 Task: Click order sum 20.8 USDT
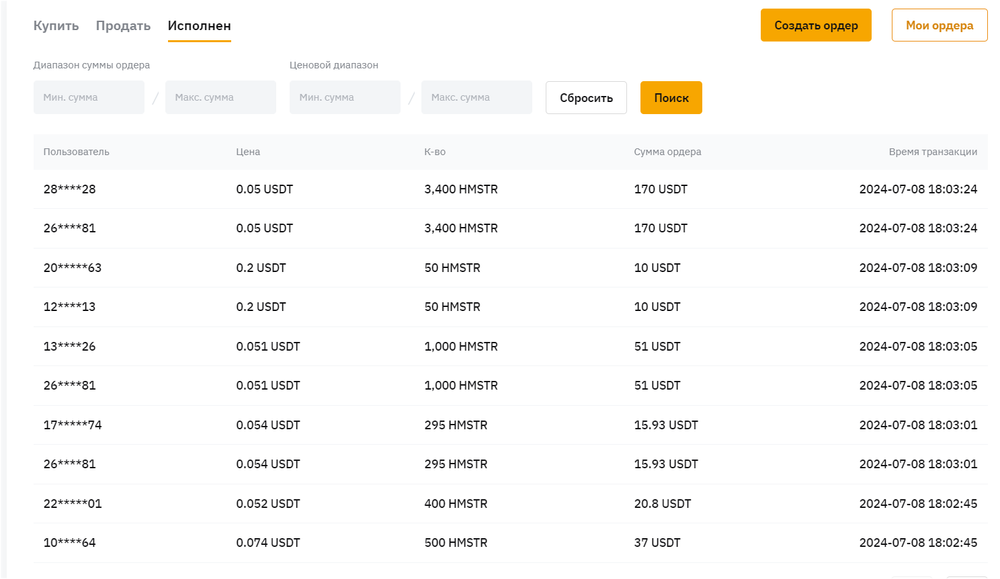(x=663, y=503)
